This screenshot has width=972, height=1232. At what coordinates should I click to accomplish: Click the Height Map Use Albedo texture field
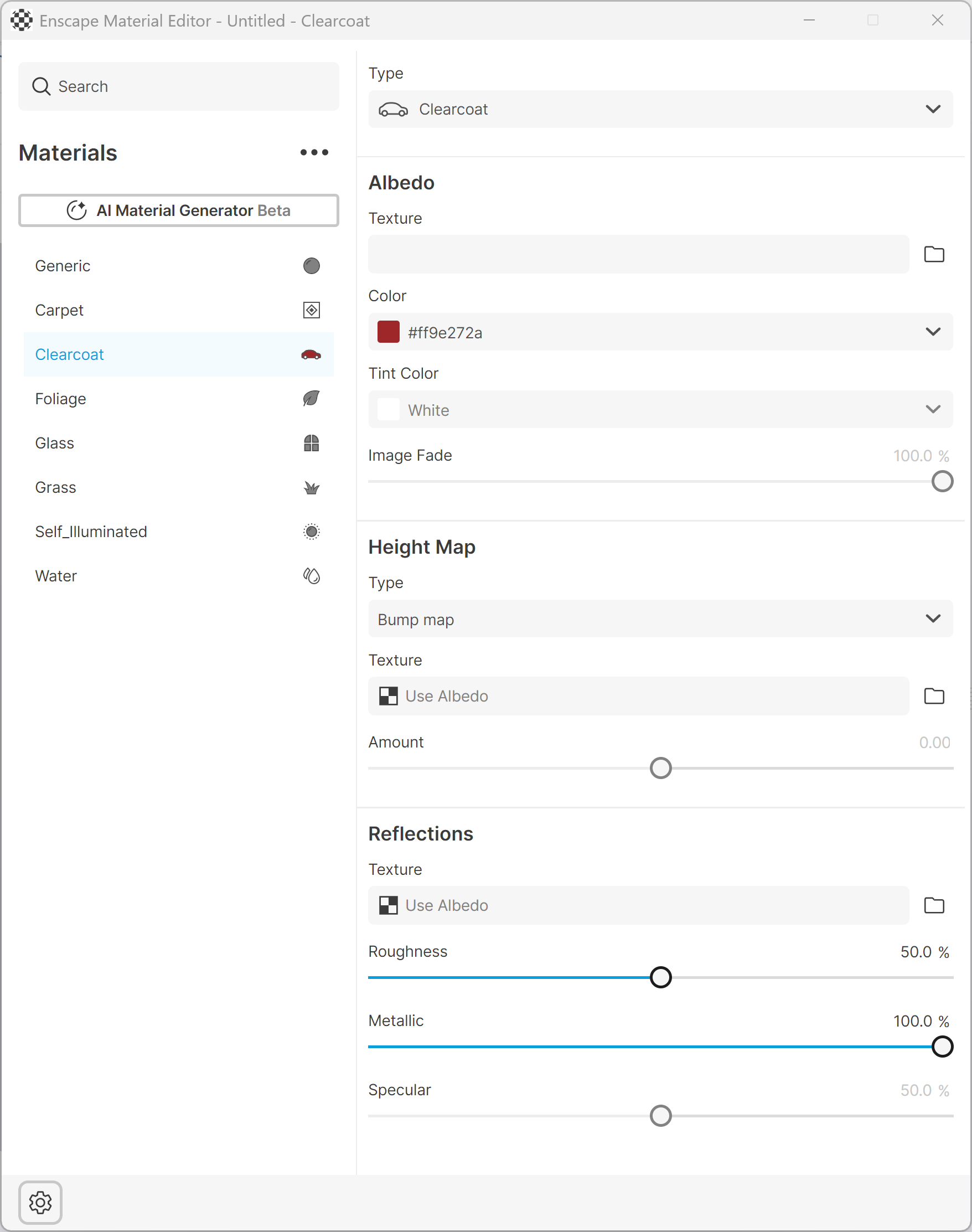point(639,695)
